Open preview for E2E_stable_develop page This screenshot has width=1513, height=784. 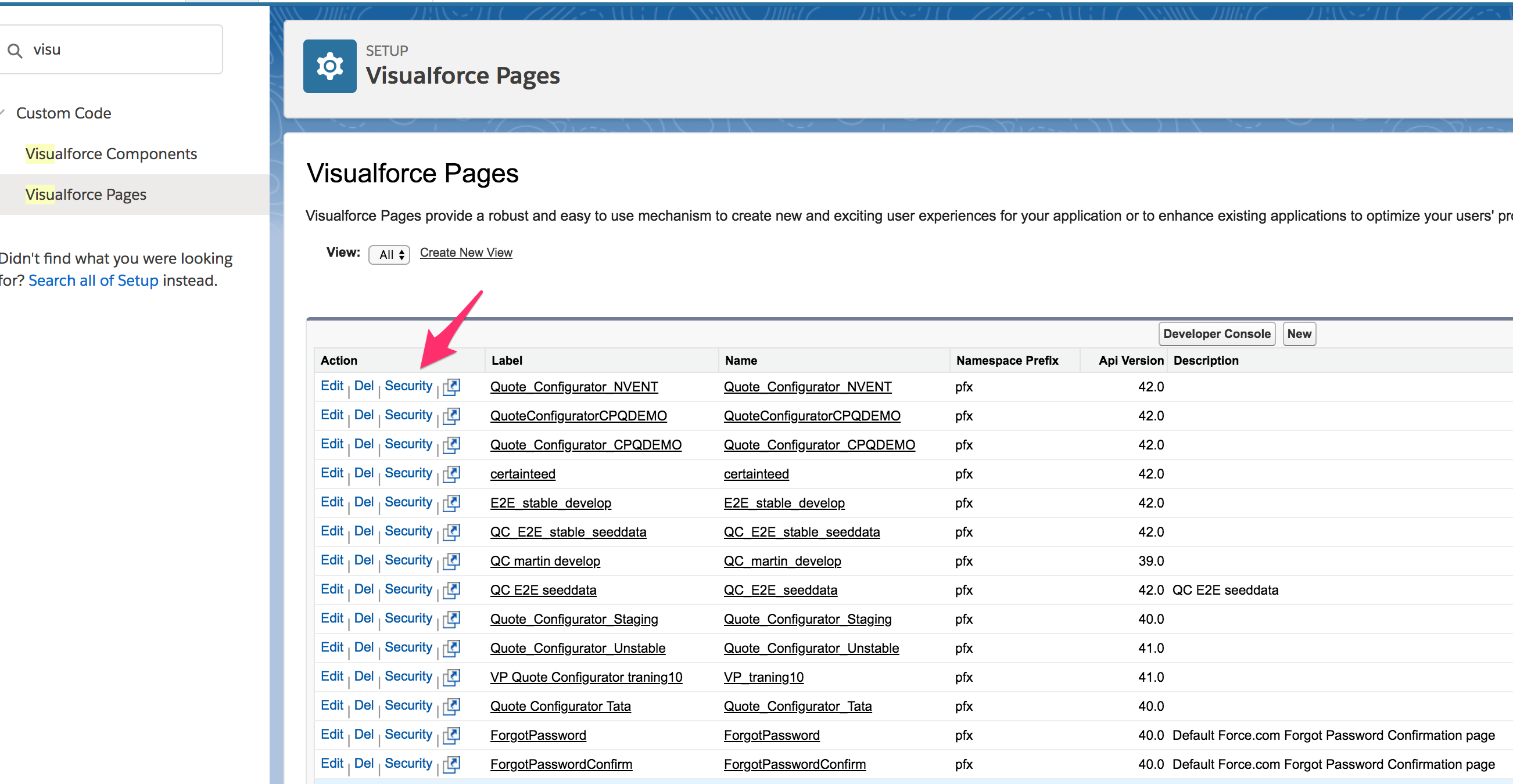coord(452,503)
